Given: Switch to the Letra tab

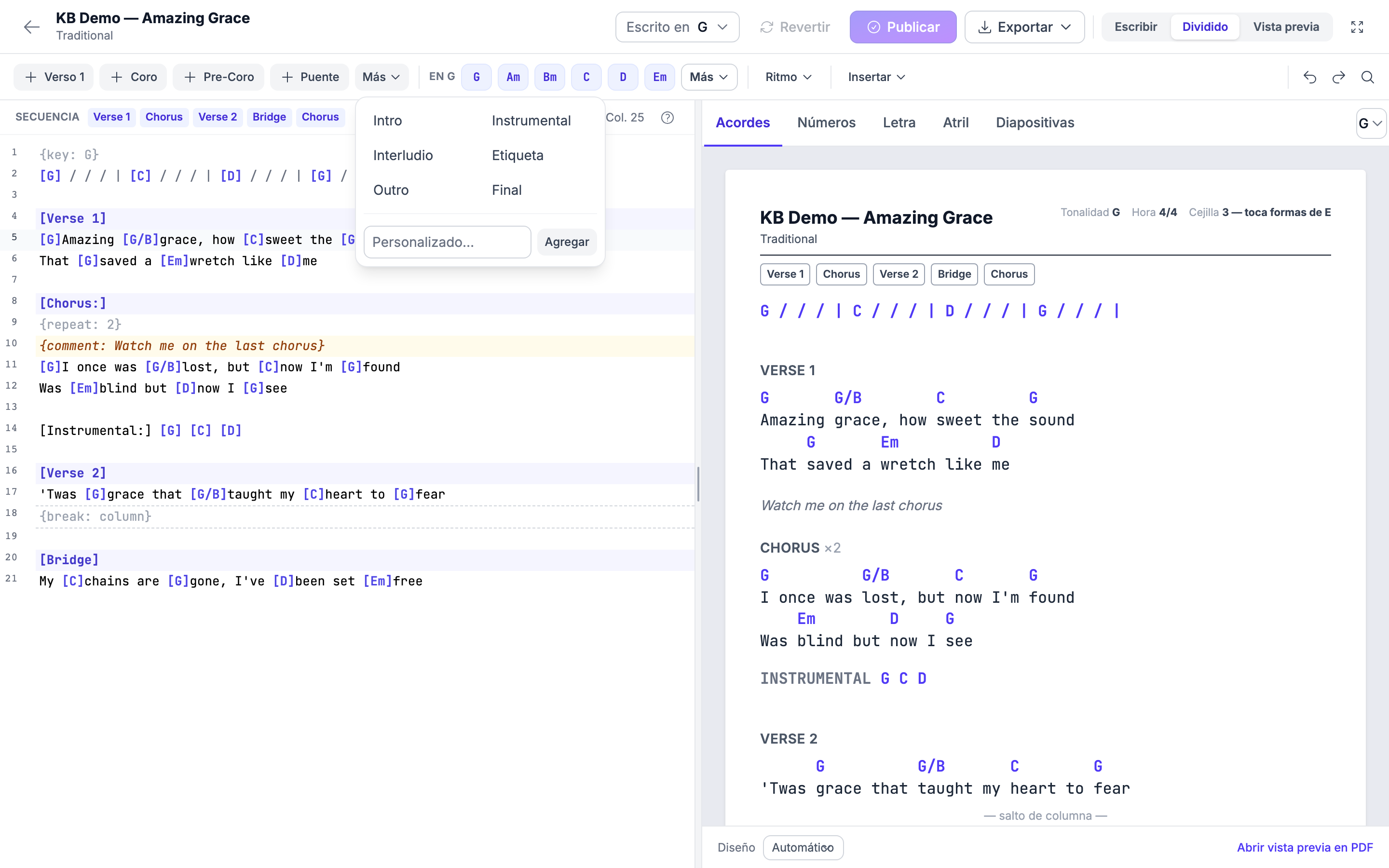Looking at the screenshot, I should pos(899,122).
